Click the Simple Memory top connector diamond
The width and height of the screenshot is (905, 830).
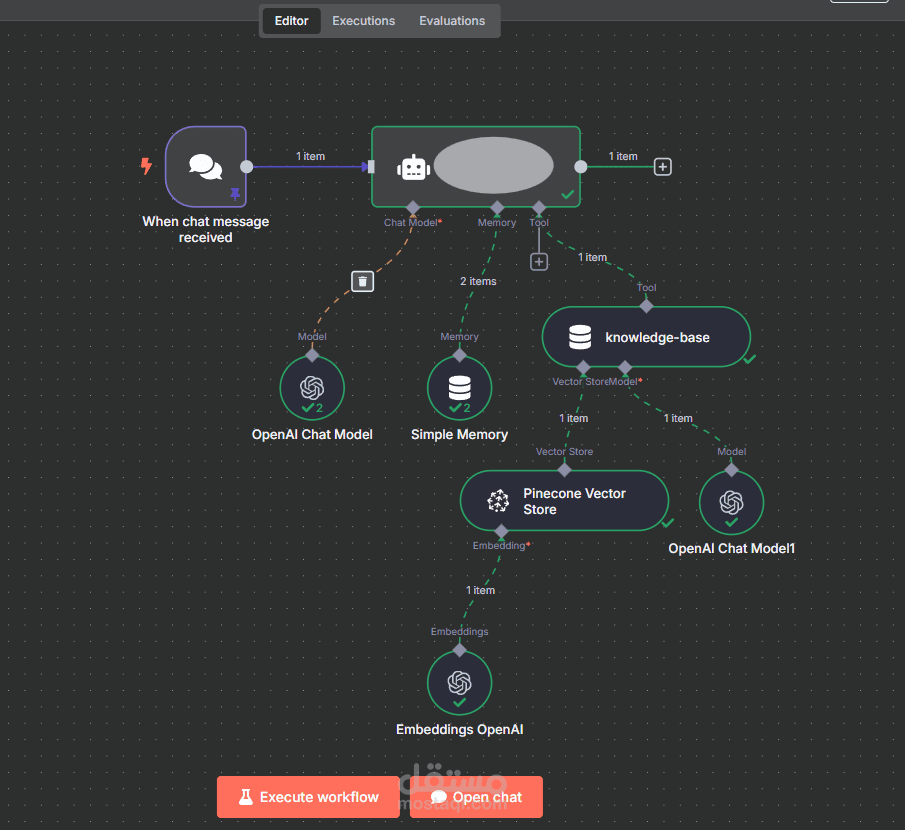coord(459,356)
